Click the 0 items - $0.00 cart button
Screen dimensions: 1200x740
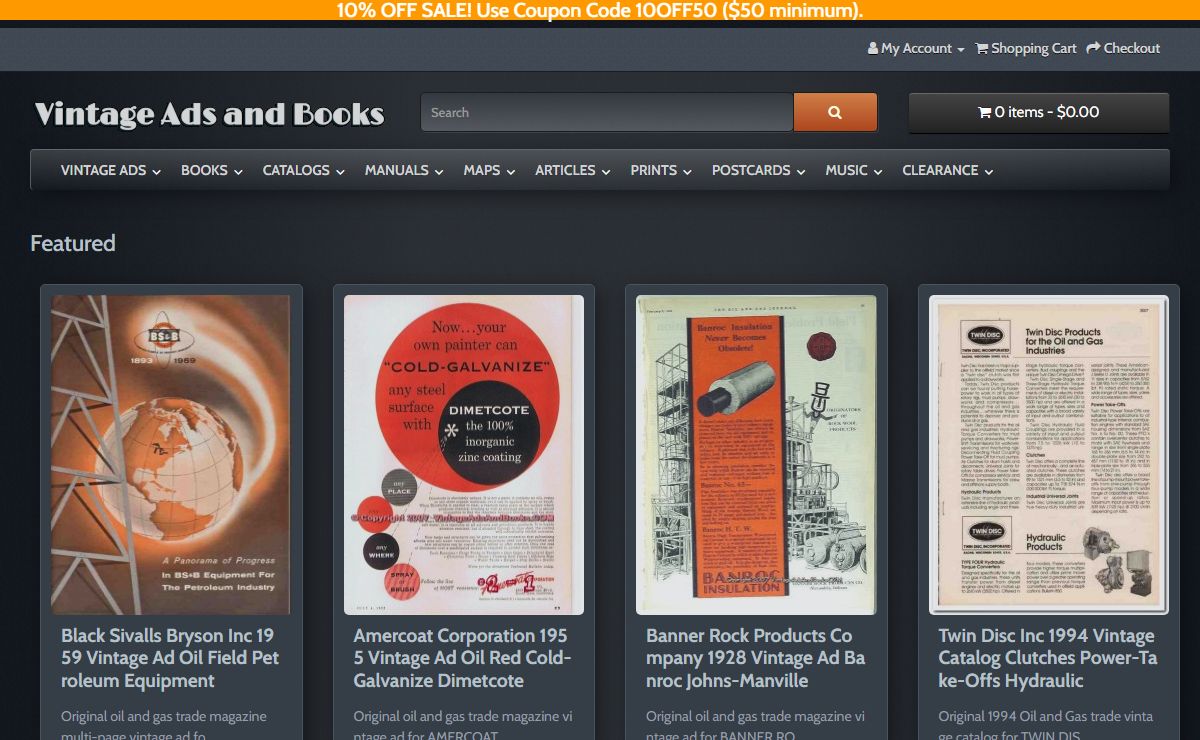pyautogui.click(x=1038, y=112)
